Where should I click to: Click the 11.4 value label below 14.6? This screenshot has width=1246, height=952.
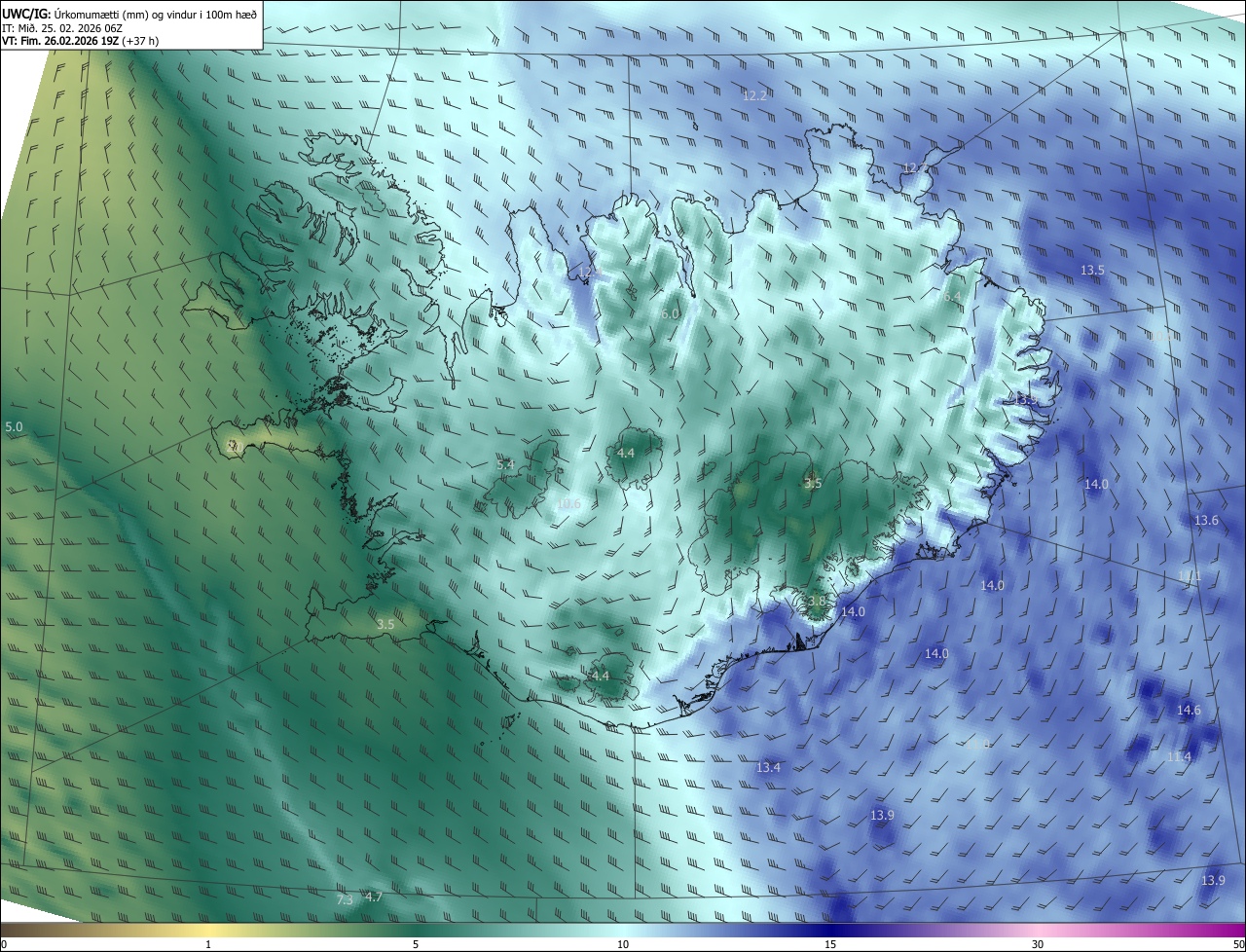(1179, 756)
